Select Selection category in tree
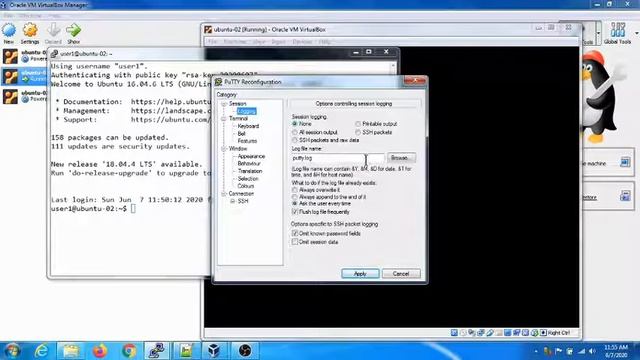The image size is (640, 360). click(x=248, y=179)
